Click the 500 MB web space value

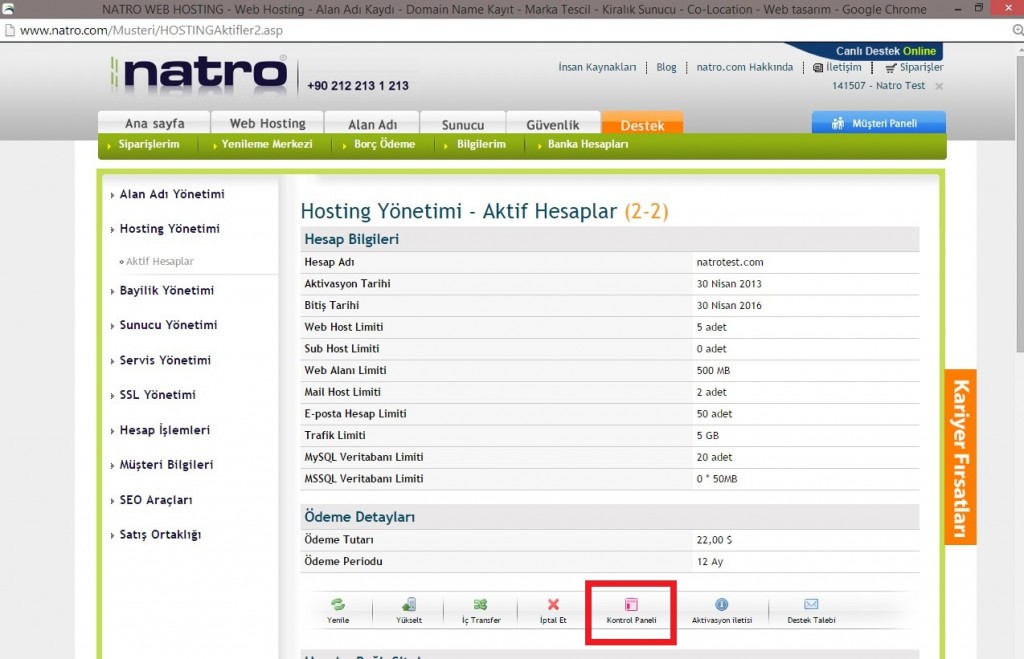(713, 370)
